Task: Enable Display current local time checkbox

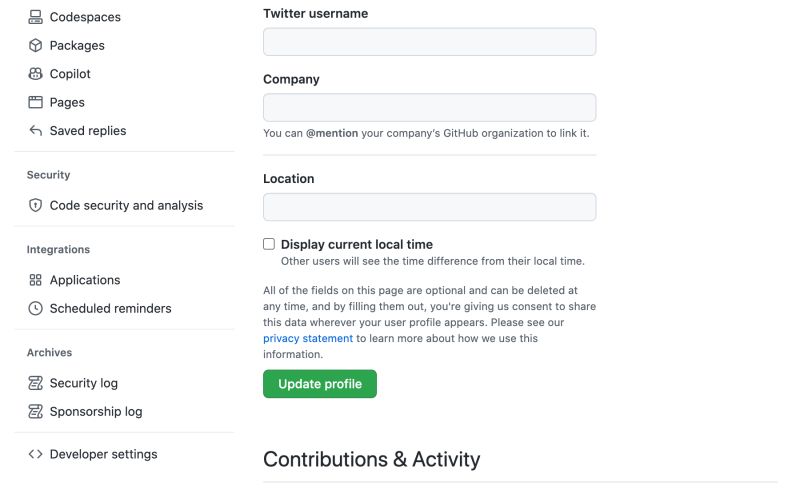Action: [x=269, y=244]
